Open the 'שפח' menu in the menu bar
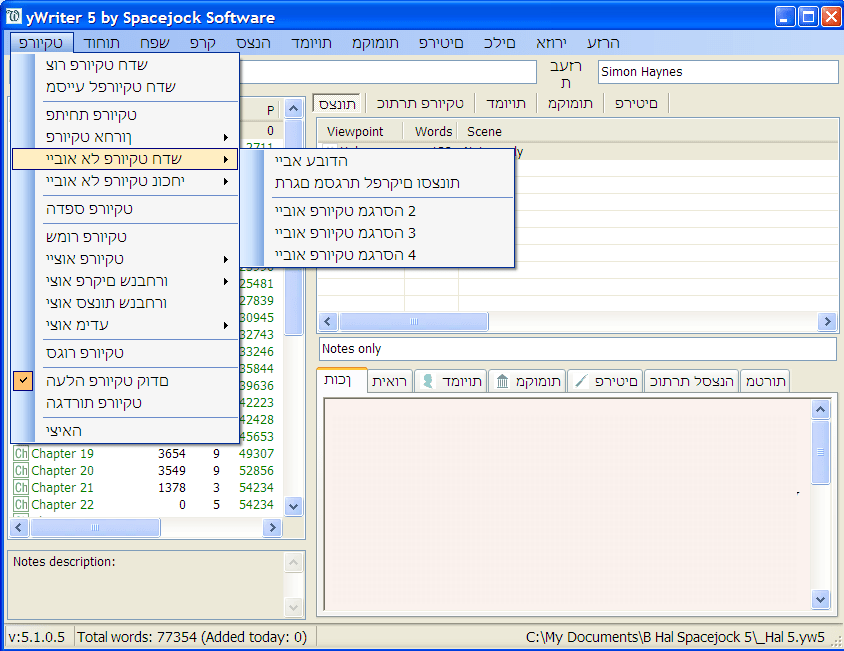Screen dimensions: 844x651 click(x=155, y=43)
